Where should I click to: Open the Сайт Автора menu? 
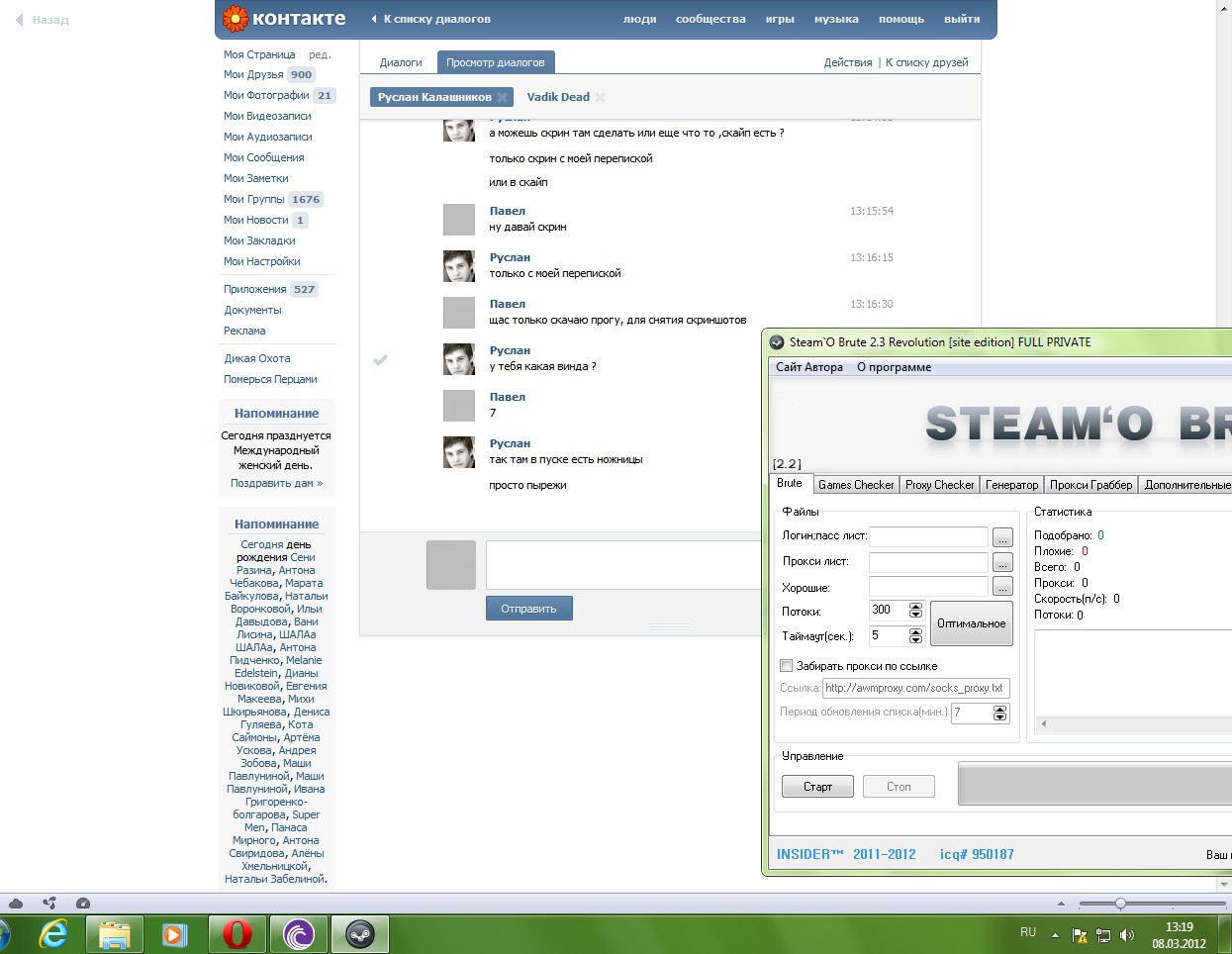click(809, 367)
